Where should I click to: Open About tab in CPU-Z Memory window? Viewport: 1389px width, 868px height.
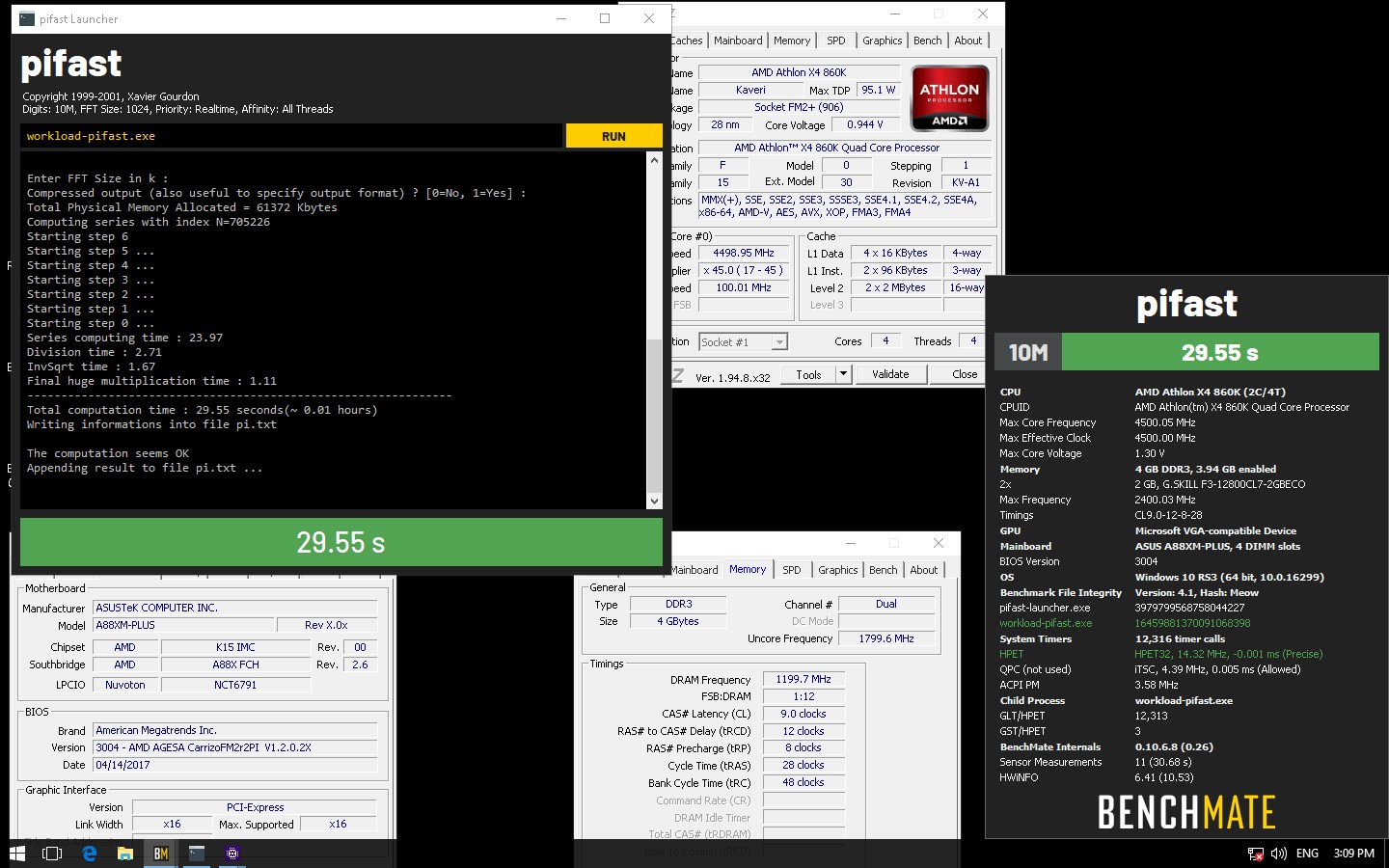click(x=924, y=570)
